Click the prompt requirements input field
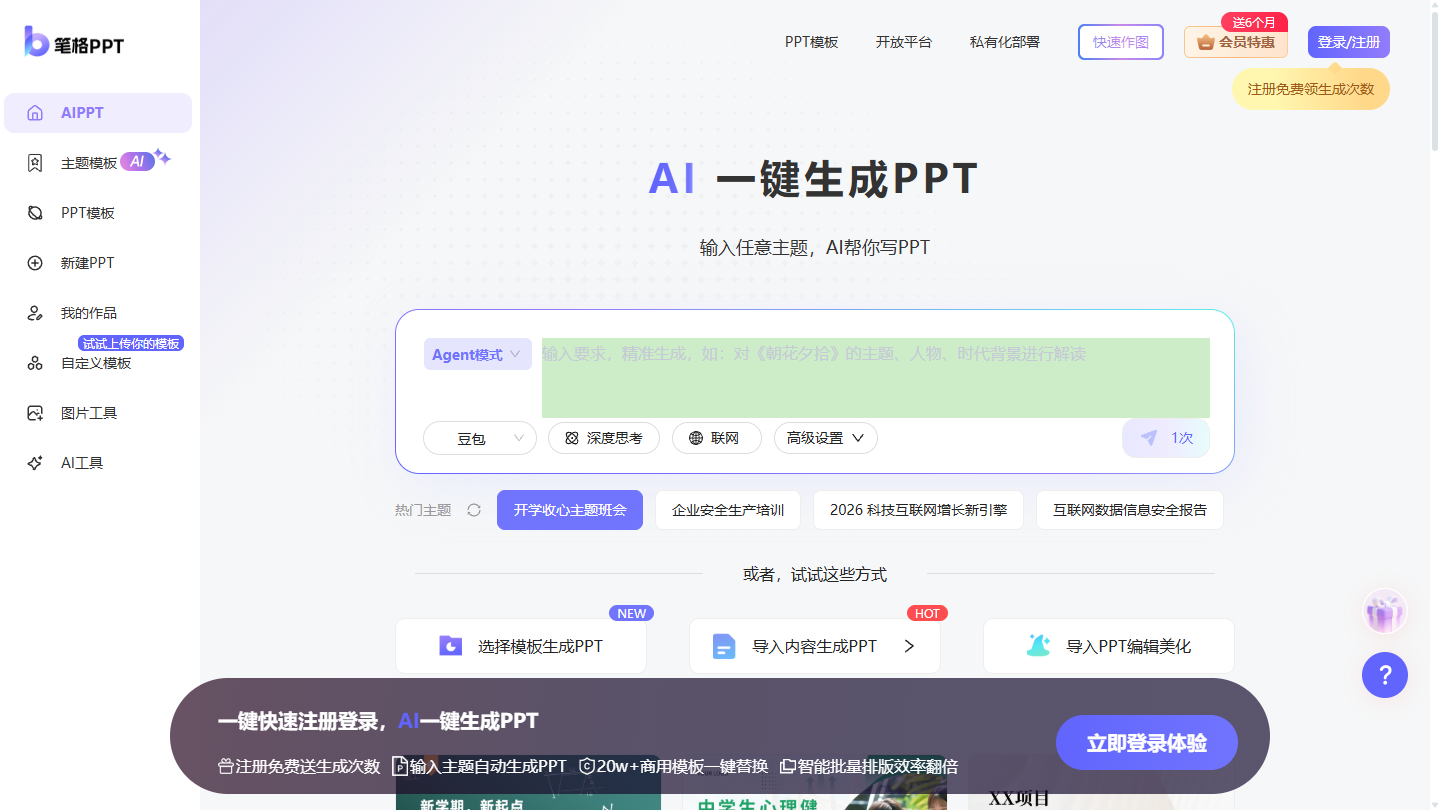This screenshot has height=810, width=1440. tap(876, 377)
